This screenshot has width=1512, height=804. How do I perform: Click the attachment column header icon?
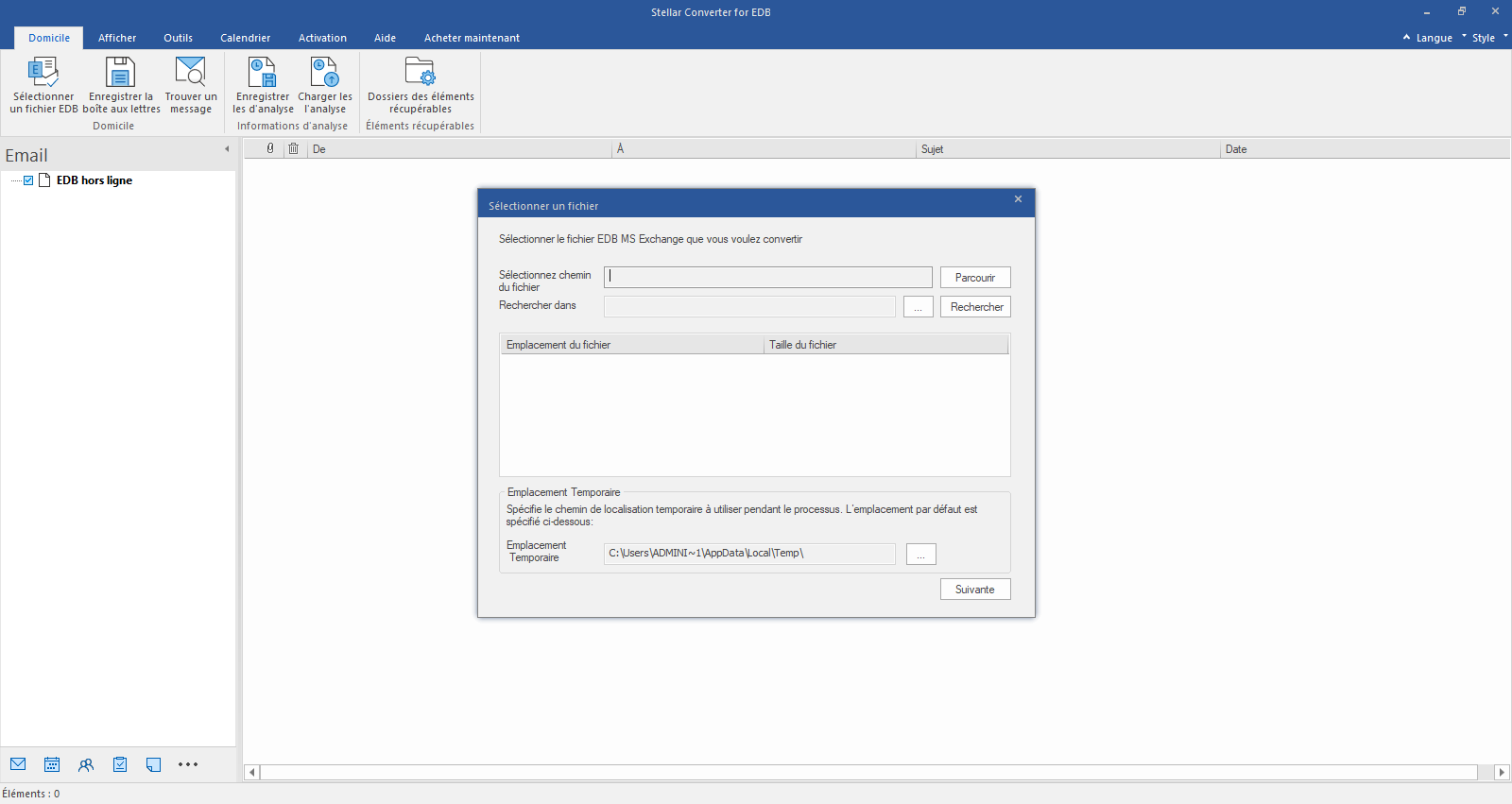click(x=270, y=148)
